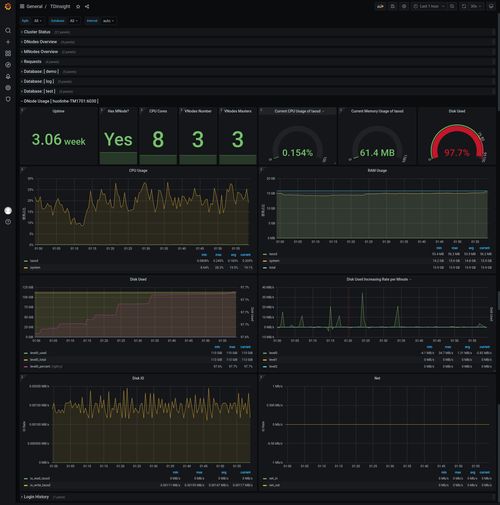Star the TDinsight dashboard

78,6
